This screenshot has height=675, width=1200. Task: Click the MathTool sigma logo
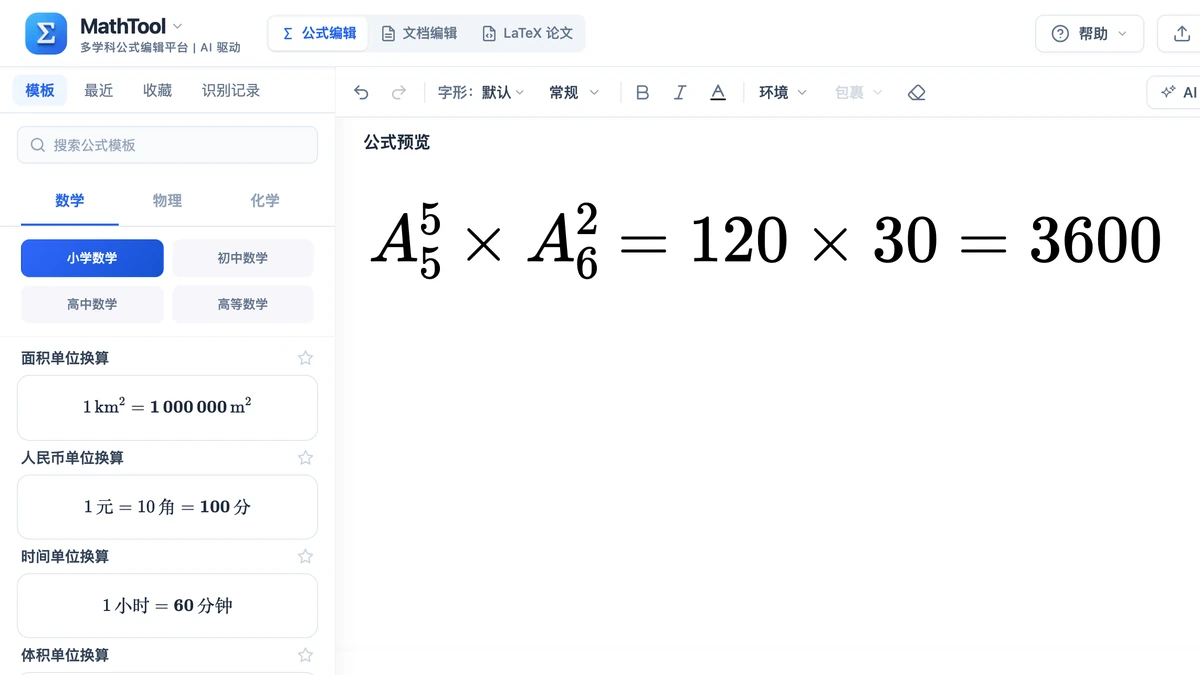[x=46, y=34]
